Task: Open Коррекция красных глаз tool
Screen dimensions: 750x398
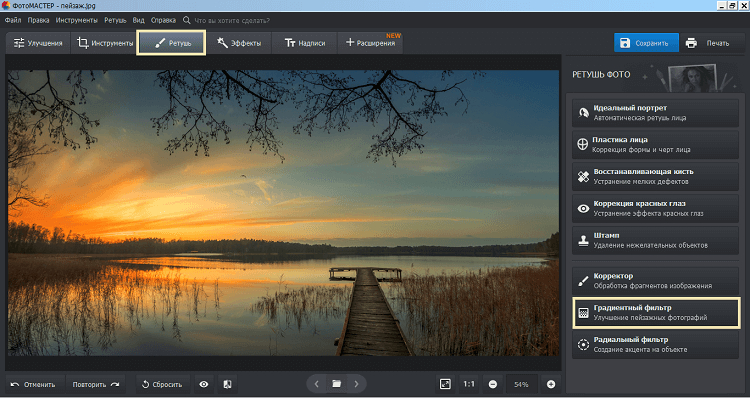Action: pos(655,209)
